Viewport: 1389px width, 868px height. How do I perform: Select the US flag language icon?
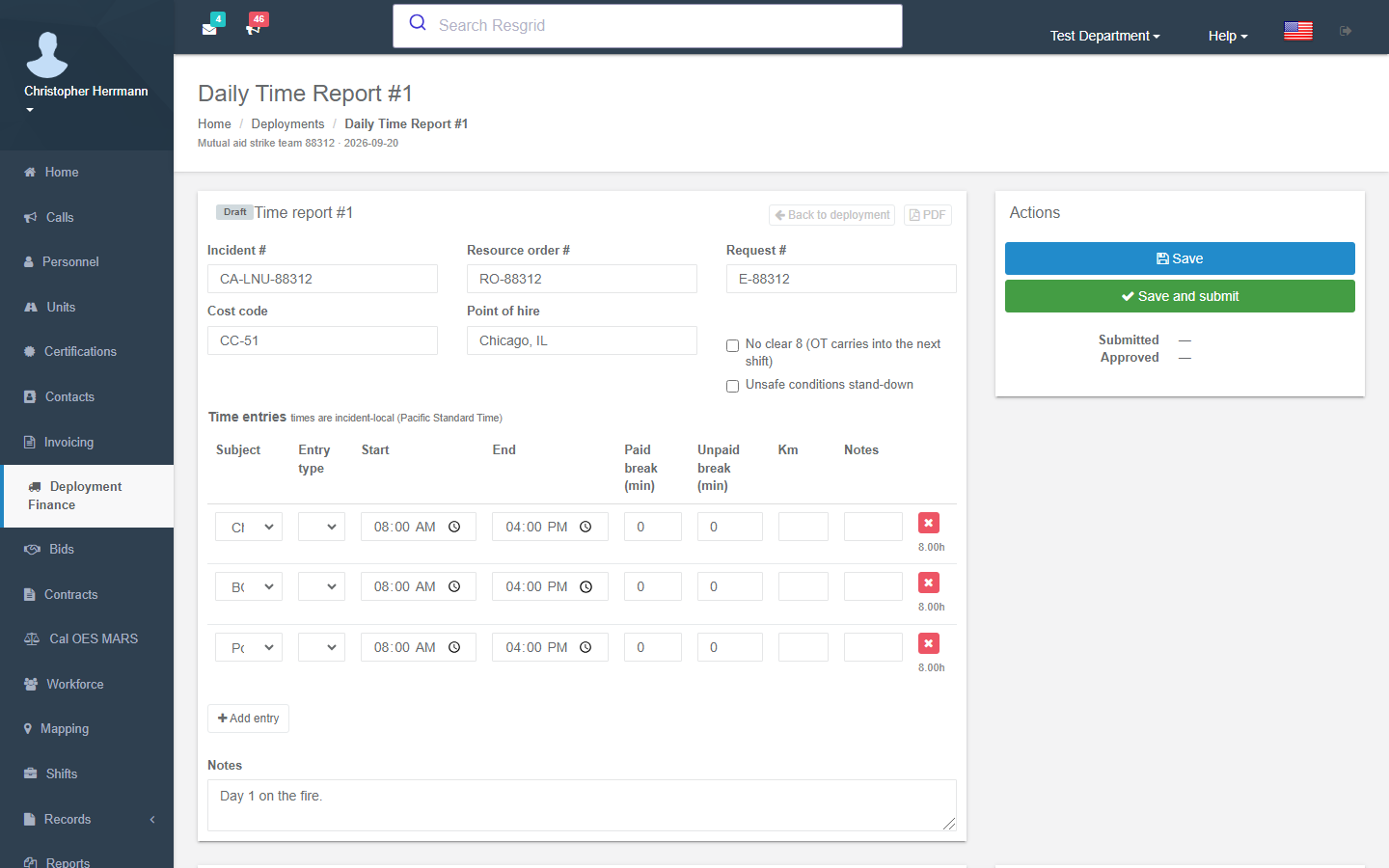coord(1298,31)
